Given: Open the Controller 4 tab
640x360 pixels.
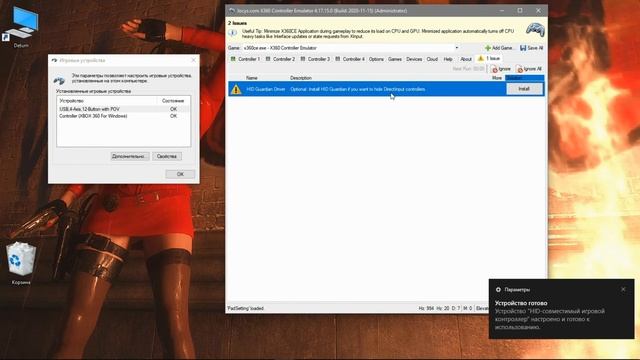Looking at the screenshot, I should coord(350,59).
